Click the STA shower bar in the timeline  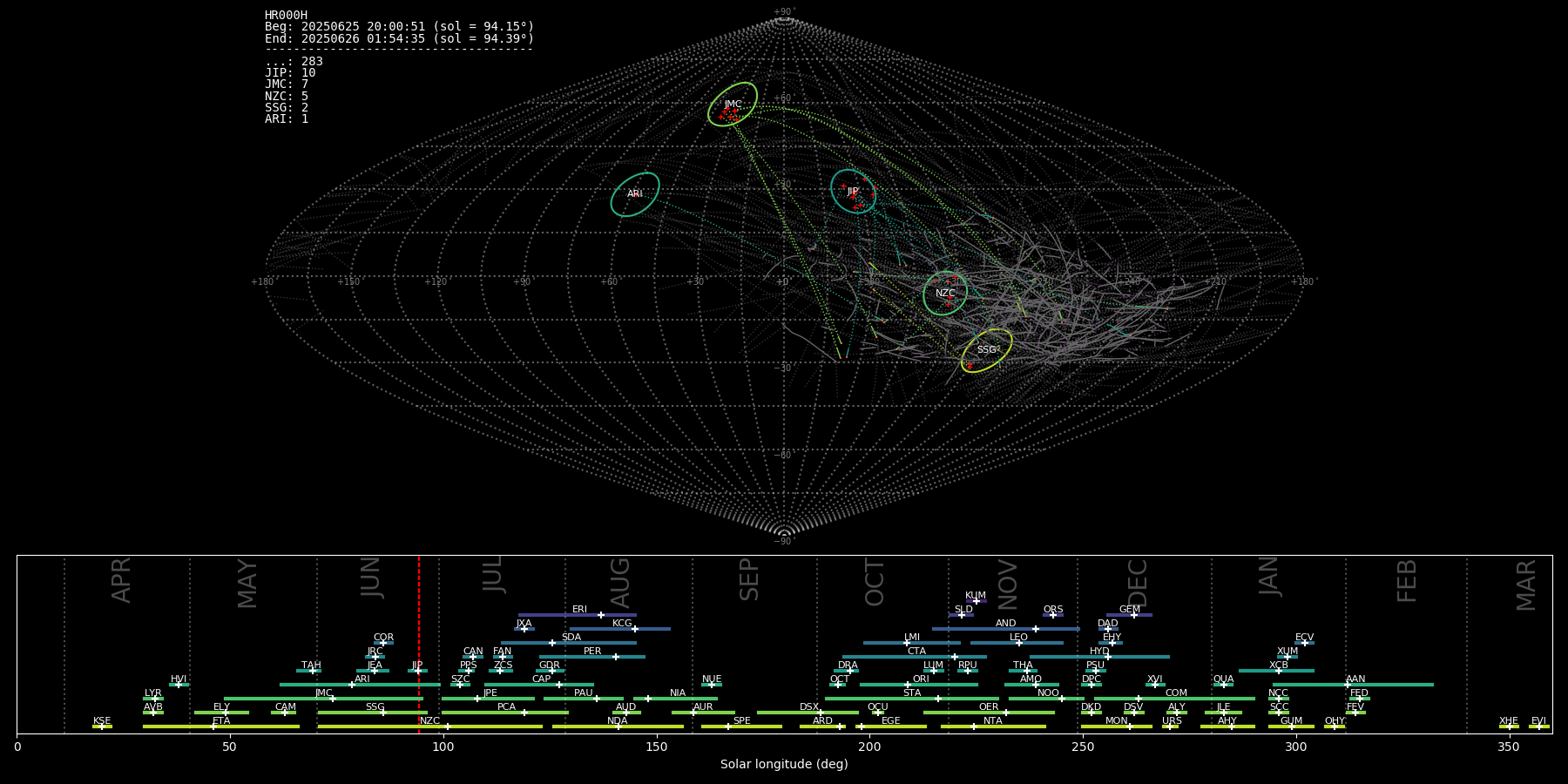[912, 699]
